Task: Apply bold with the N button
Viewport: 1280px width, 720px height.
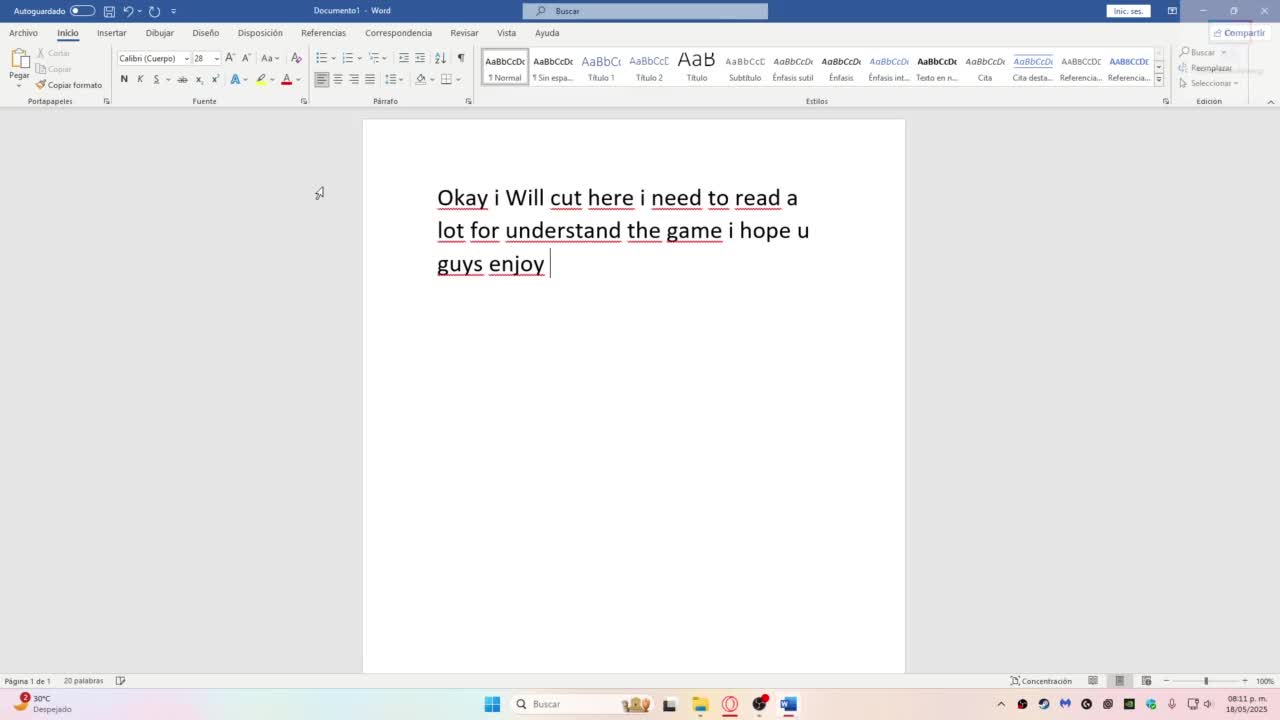Action: click(124, 79)
